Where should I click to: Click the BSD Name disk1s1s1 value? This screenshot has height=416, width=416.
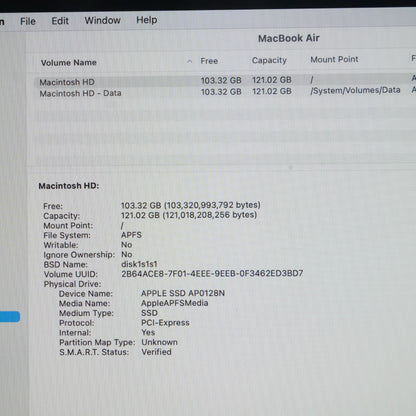point(139,264)
